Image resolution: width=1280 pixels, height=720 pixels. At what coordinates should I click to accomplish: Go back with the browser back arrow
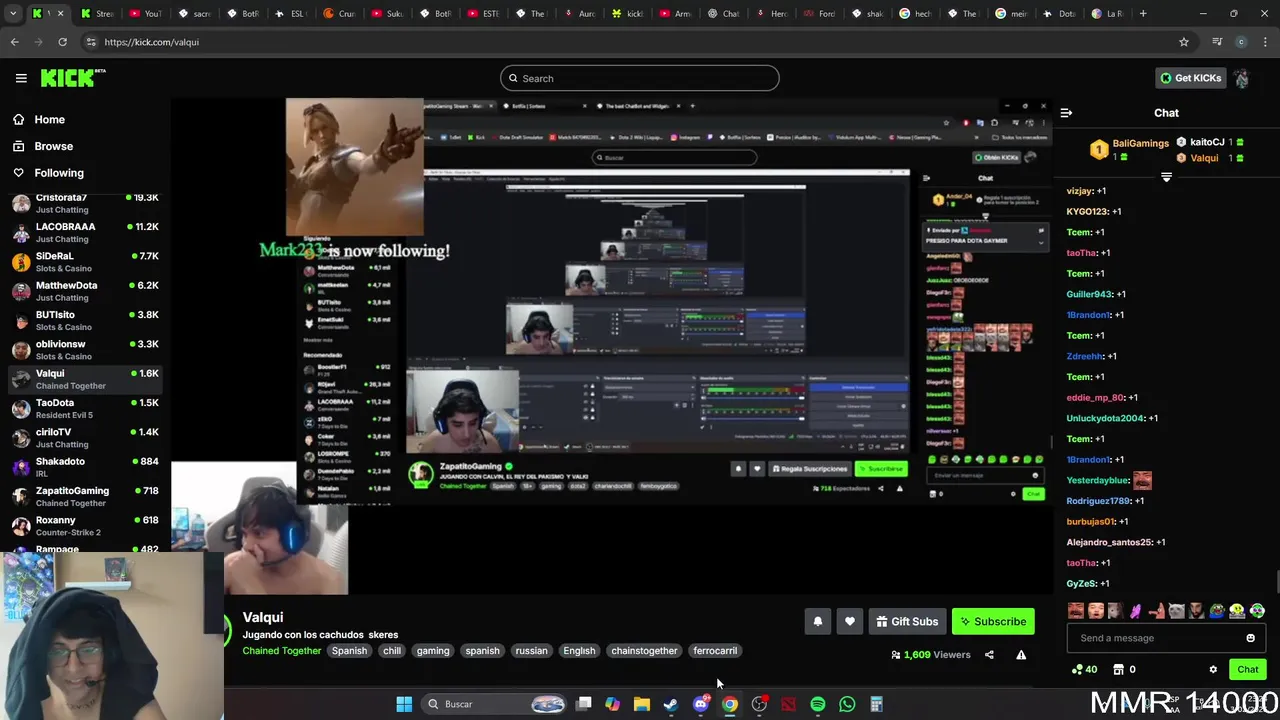click(14, 42)
